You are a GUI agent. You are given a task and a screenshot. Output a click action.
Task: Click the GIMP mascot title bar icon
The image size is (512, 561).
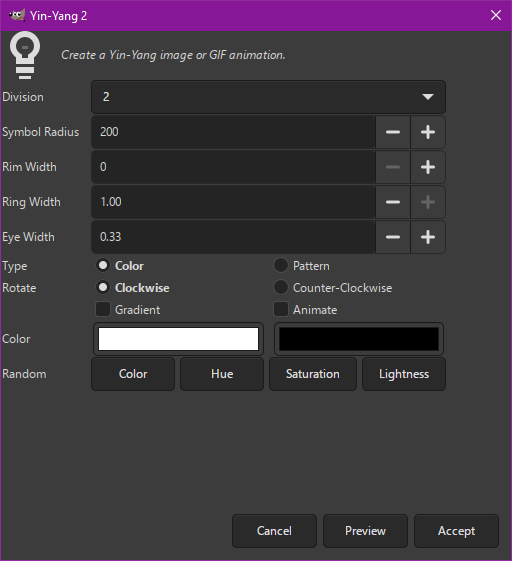[x=17, y=15]
